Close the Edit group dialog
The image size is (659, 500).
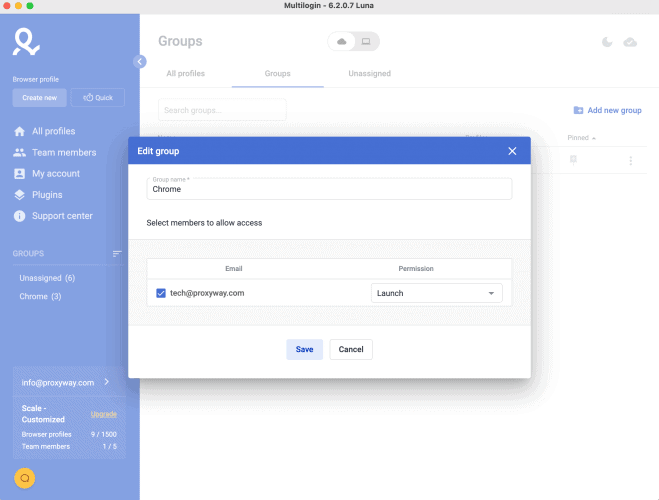coord(512,151)
